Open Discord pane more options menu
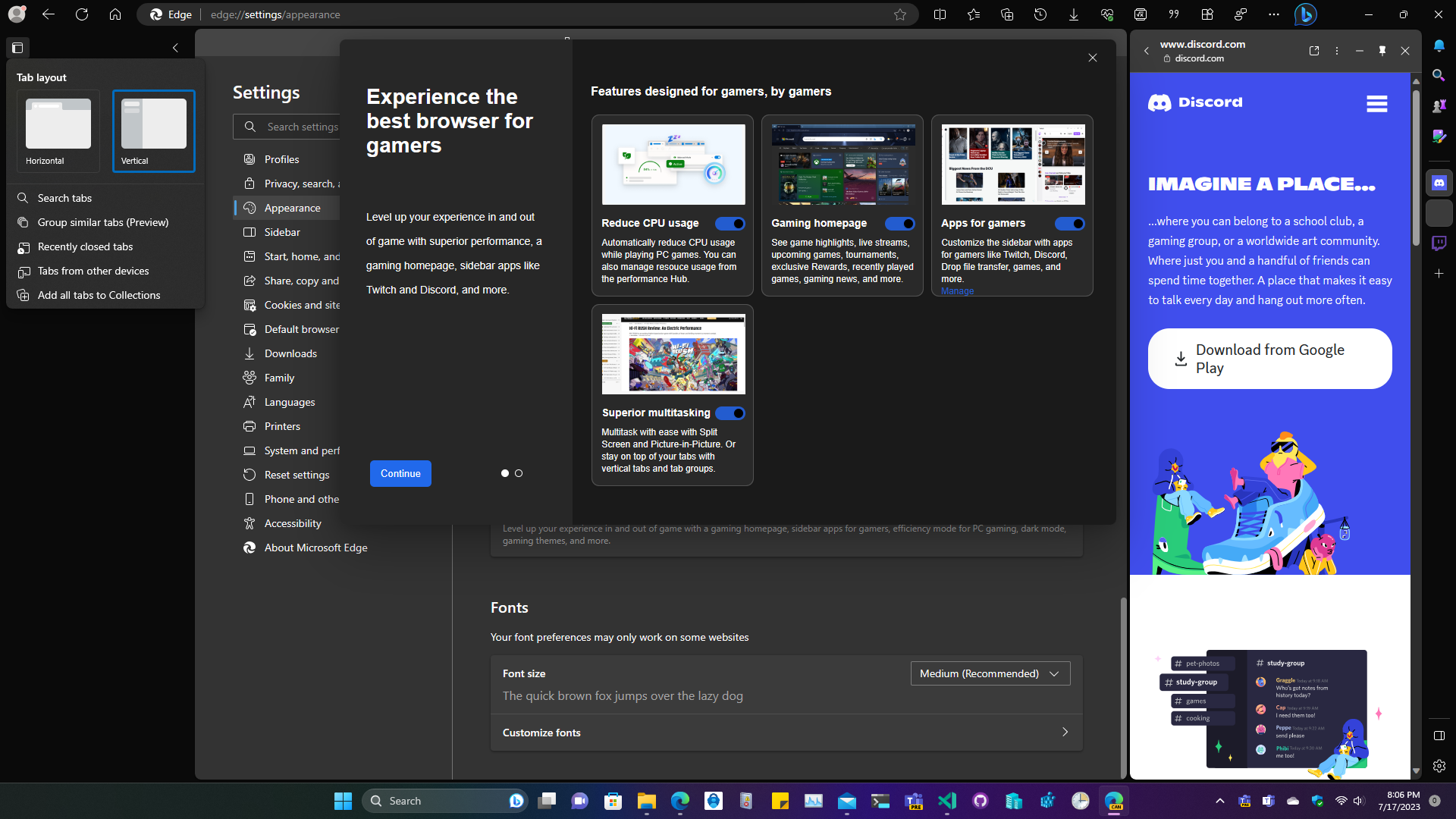Screen dimensions: 1456x819 (1337, 51)
